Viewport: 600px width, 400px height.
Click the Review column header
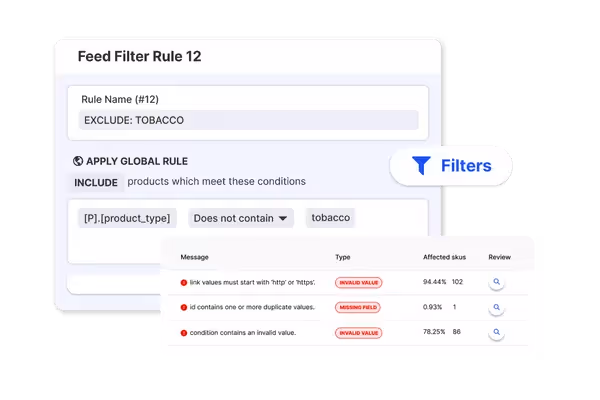click(x=499, y=257)
